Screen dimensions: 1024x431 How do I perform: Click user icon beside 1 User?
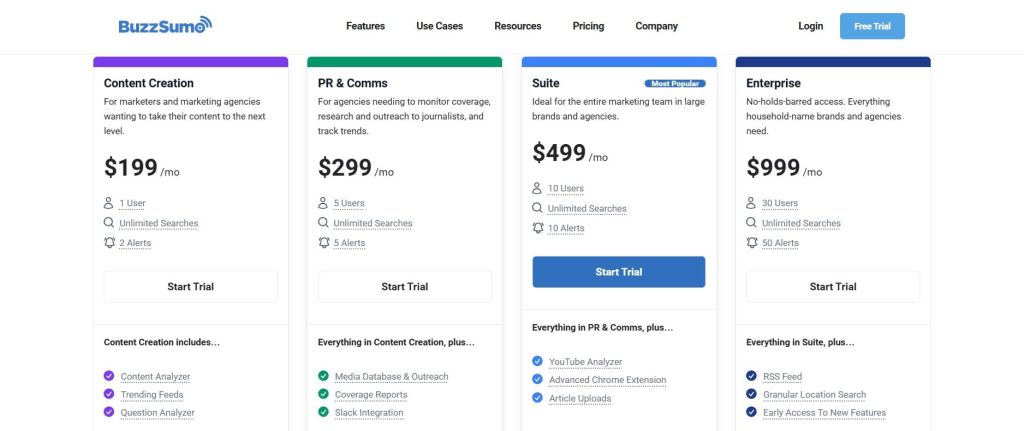click(x=109, y=203)
